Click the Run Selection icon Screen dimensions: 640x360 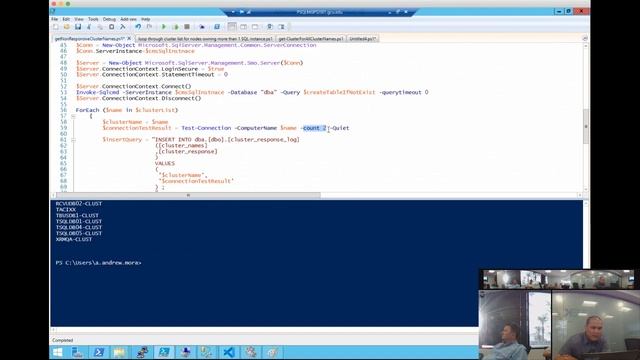click(176, 27)
